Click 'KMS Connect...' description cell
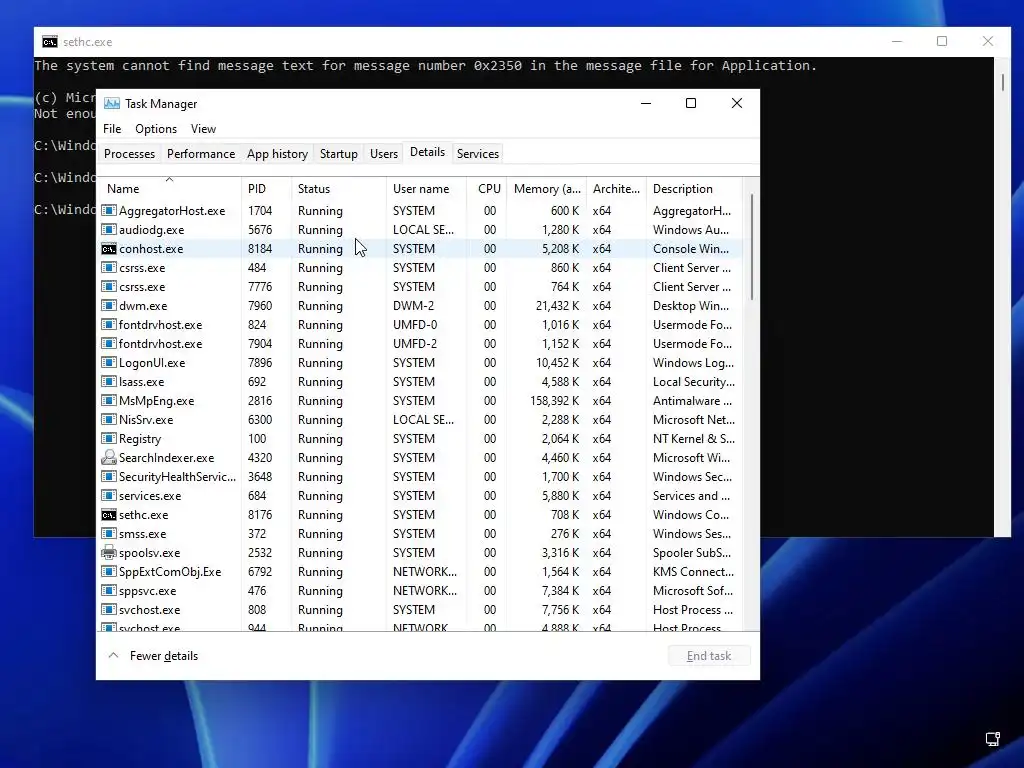 point(693,571)
